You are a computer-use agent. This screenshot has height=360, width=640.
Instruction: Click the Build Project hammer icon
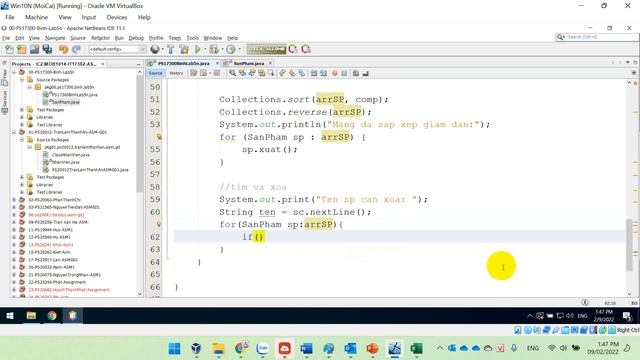[x=171, y=49]
